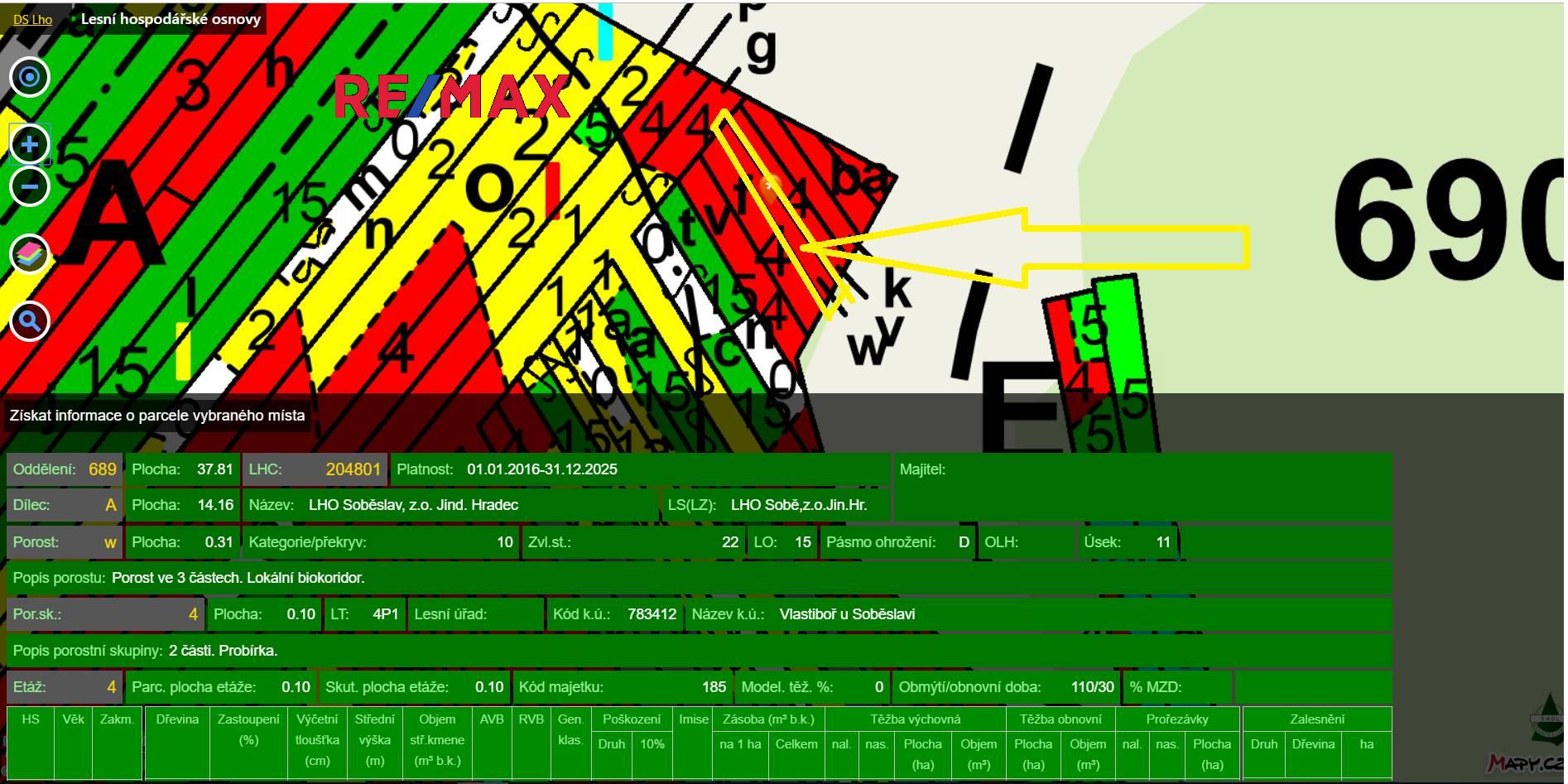Click the Zásoba (m³ b.k.) header

pyautogui.click(x=768, y=719)
